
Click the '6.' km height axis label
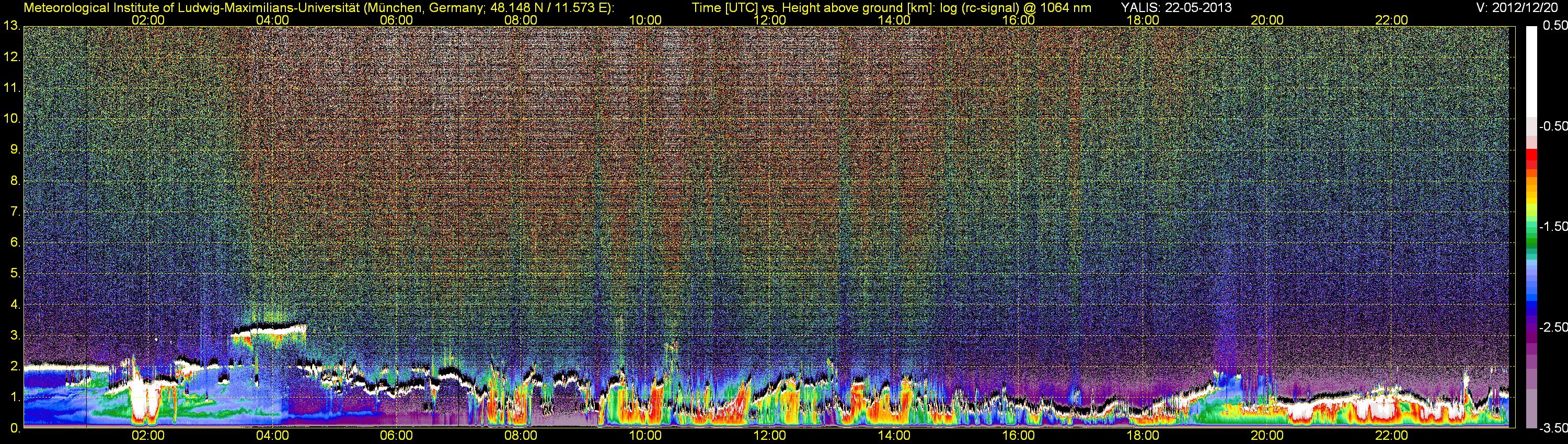(x=15, y=243)
